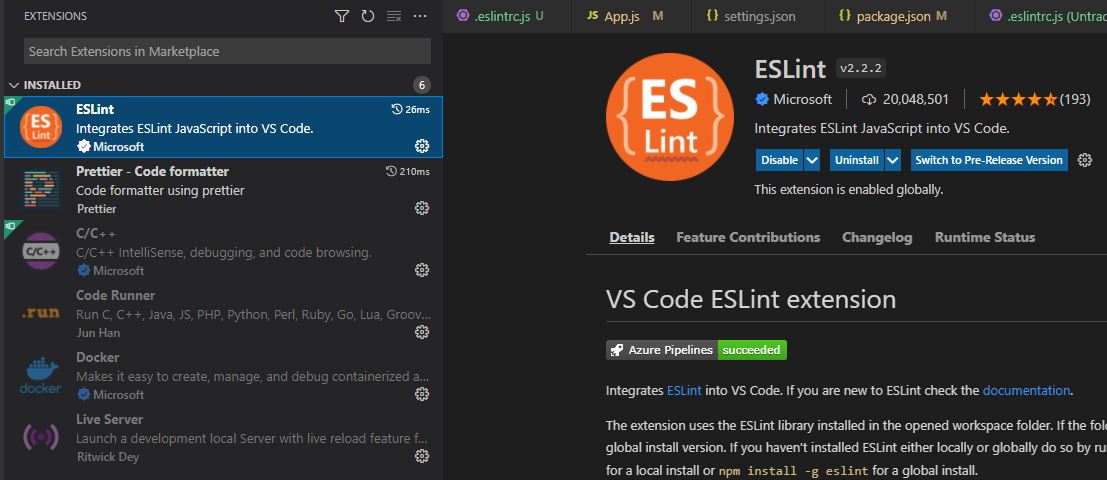Click the Live Server broadcast icon
Screen dimensions: 1107x480
[x=41, y=437]
